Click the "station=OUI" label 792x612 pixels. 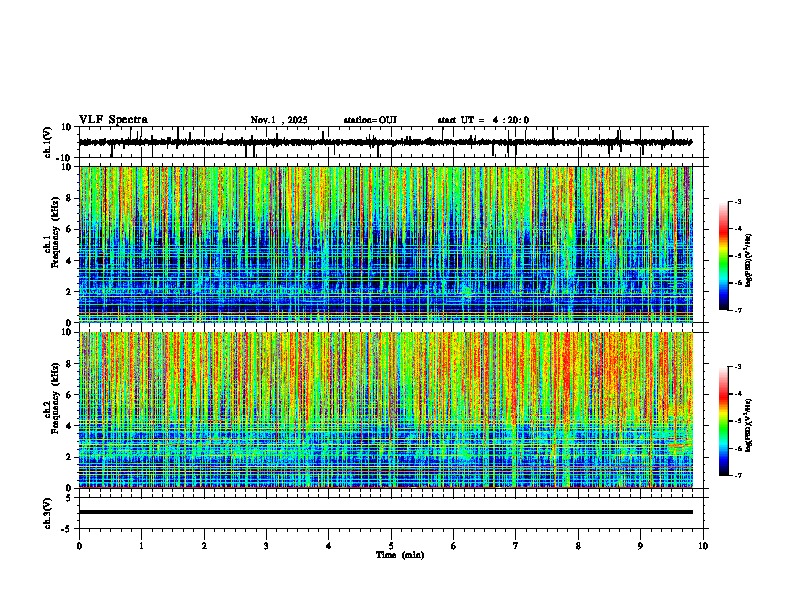click(x=370, y=120)
